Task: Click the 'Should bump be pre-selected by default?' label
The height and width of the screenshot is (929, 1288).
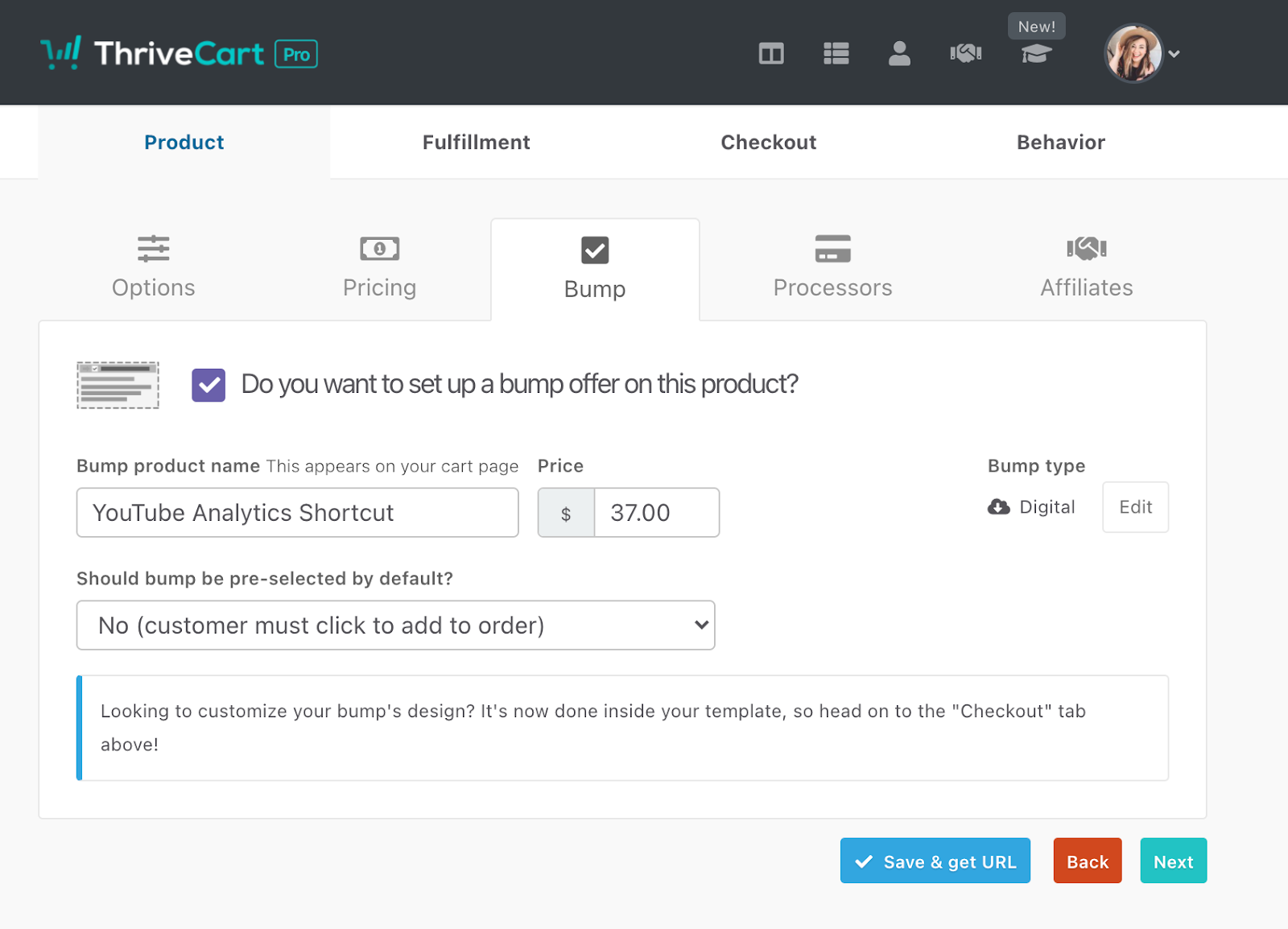Action: click(x=265, y=579)
